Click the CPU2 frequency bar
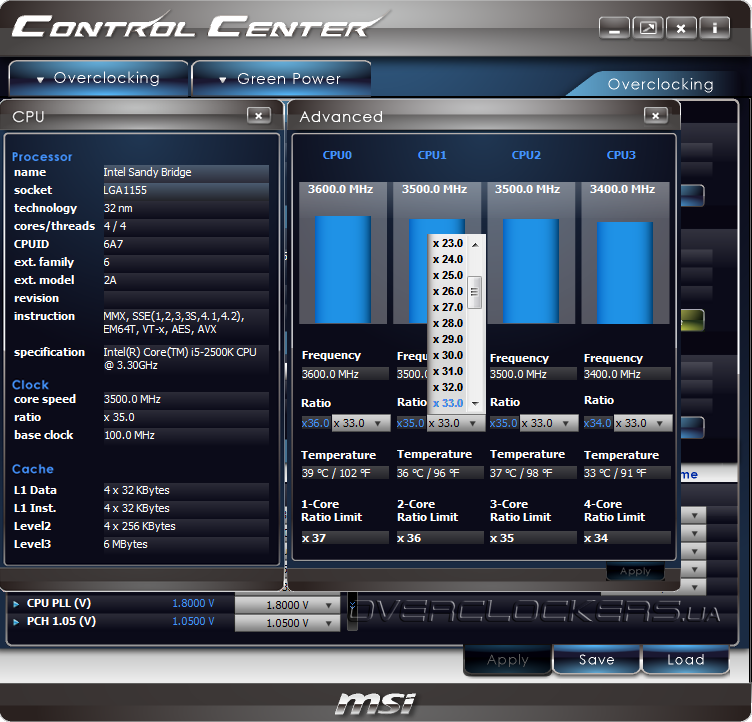This screenshot has width=752, height=722. [x=531, y=271]
